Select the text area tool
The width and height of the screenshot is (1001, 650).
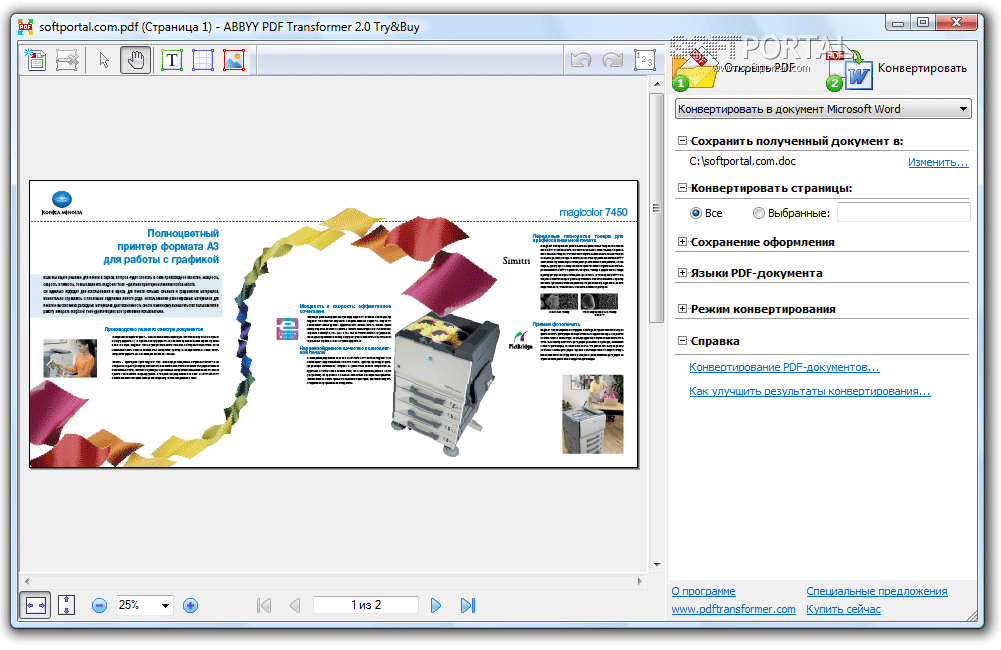click(x=172, y=60)
